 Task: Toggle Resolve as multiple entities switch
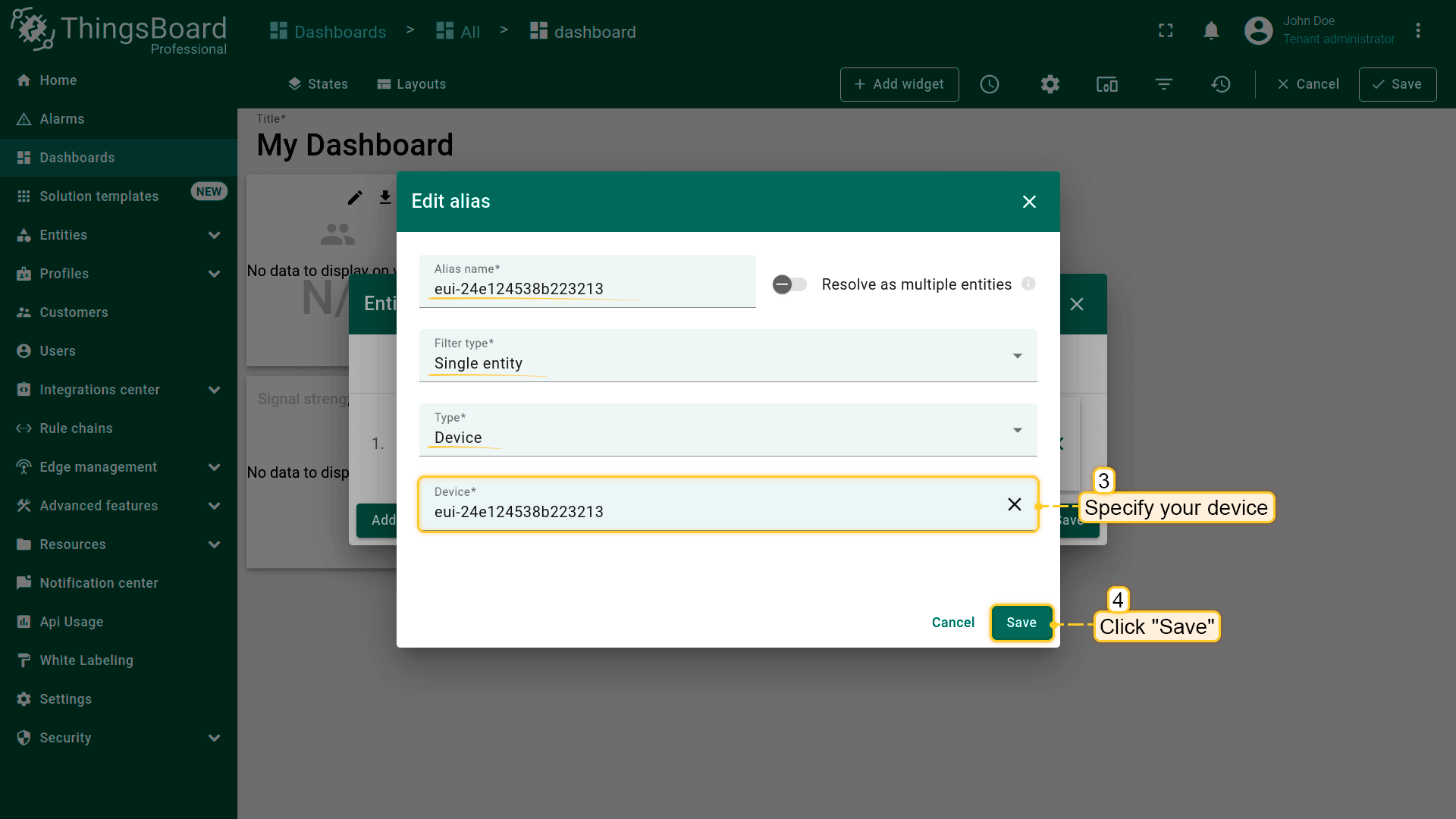click(789, 284)
